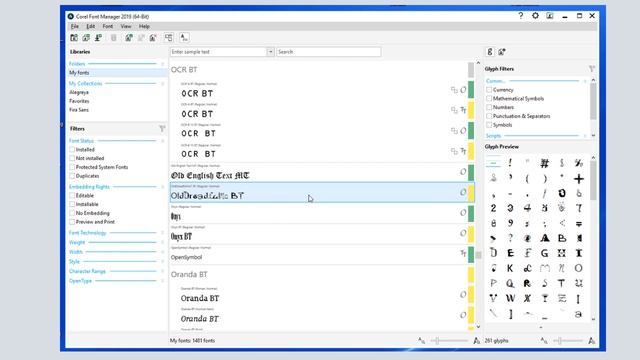The height and width of the screenshot is (360, 640).
Task: Click the panel layout toolbar icon
Action: (x=169, y=38)
